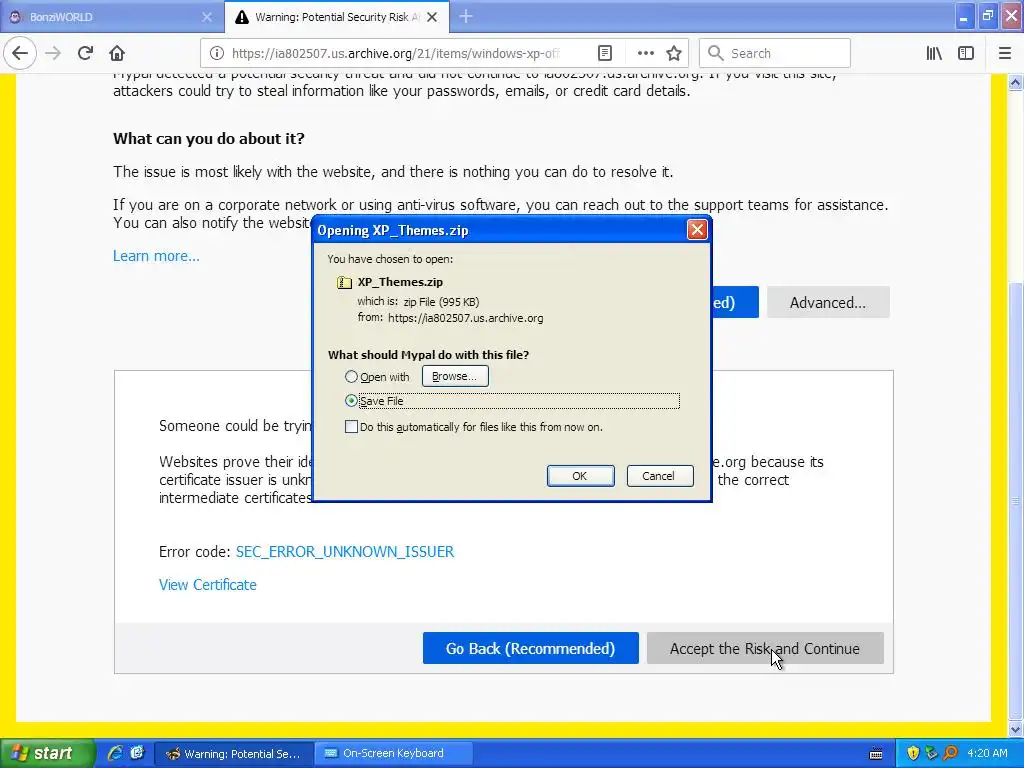Click the XP_Themes.zip file name text
This screenshot has width=1024, height=768.
(x=400, y=282)
